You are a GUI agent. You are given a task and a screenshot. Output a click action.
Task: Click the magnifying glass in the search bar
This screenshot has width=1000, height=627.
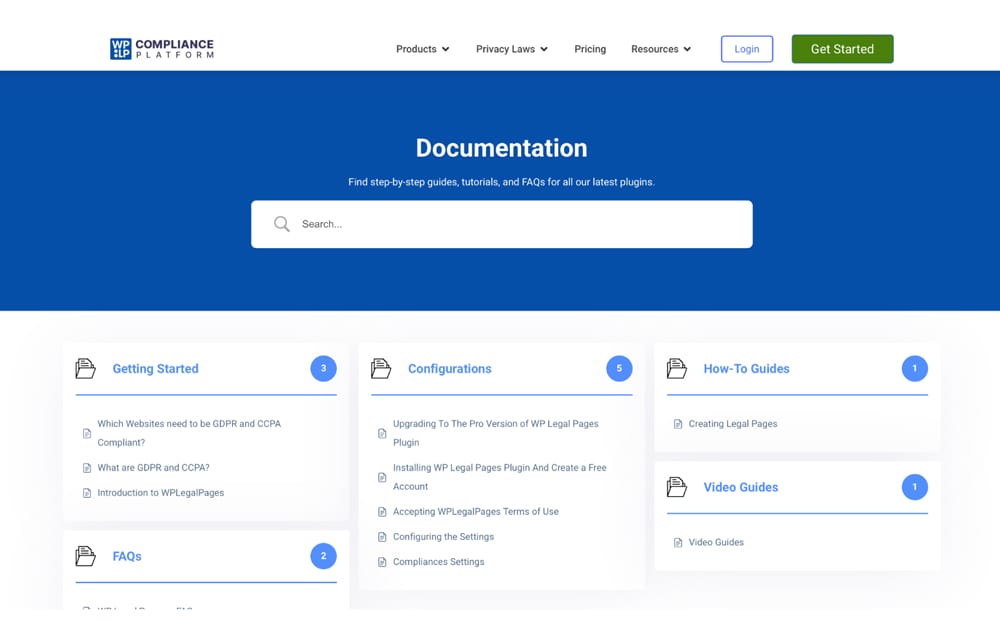click(x=281, y=223)
